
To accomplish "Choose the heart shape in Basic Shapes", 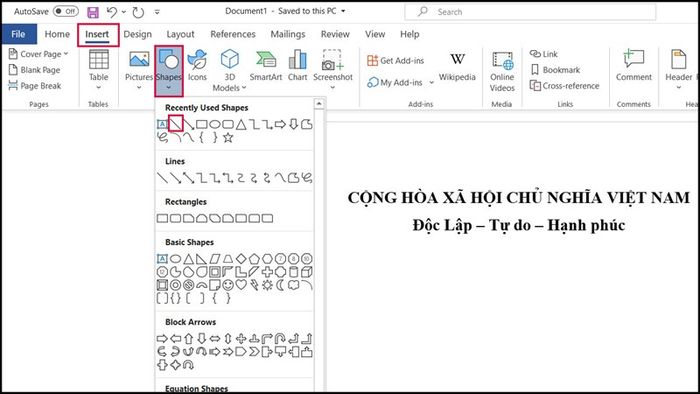I will [x=241, y=285].
